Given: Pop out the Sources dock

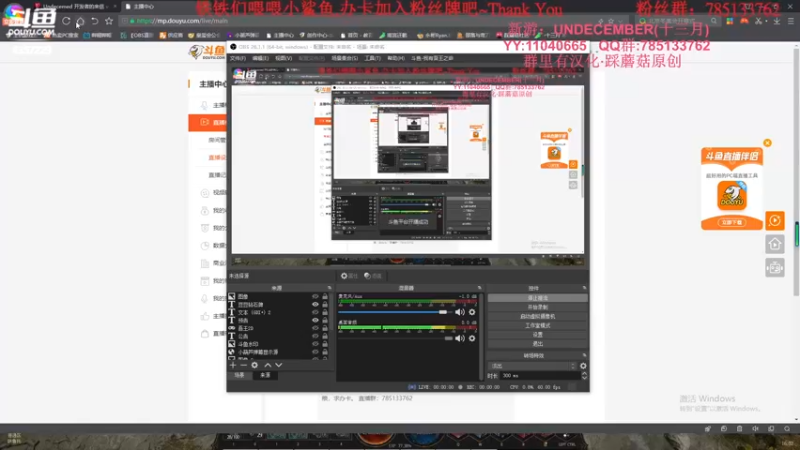Looking at the screenshot, I should pos(330,288).
